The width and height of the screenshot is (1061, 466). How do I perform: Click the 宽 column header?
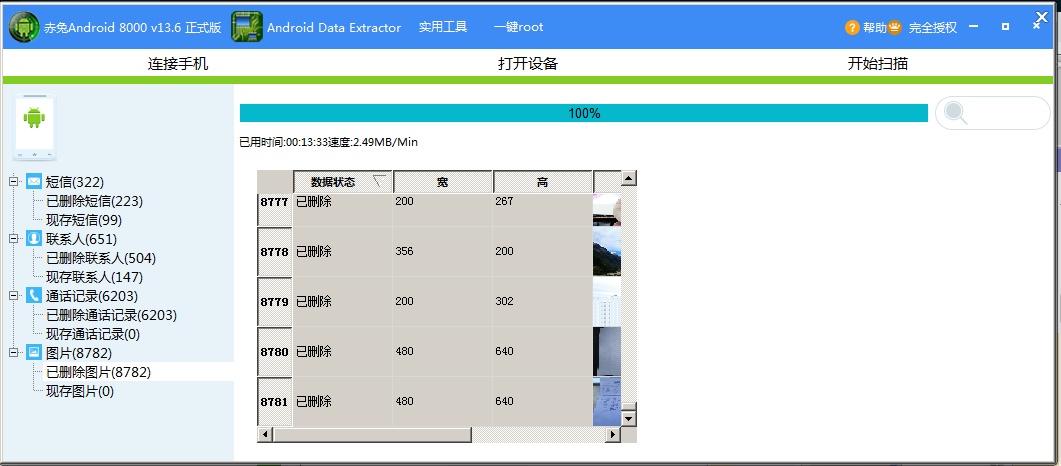(443, 181)
